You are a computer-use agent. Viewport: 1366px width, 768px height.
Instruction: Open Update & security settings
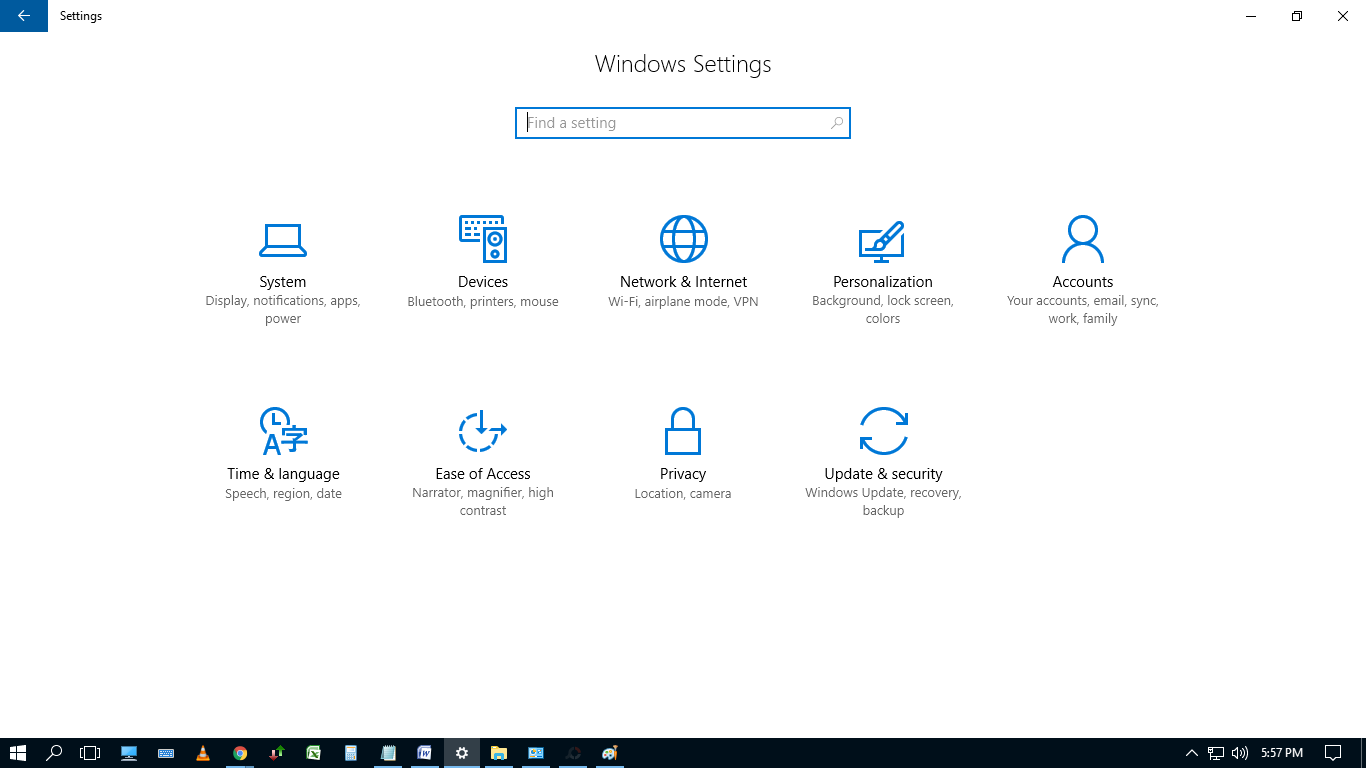coord(883,462)
